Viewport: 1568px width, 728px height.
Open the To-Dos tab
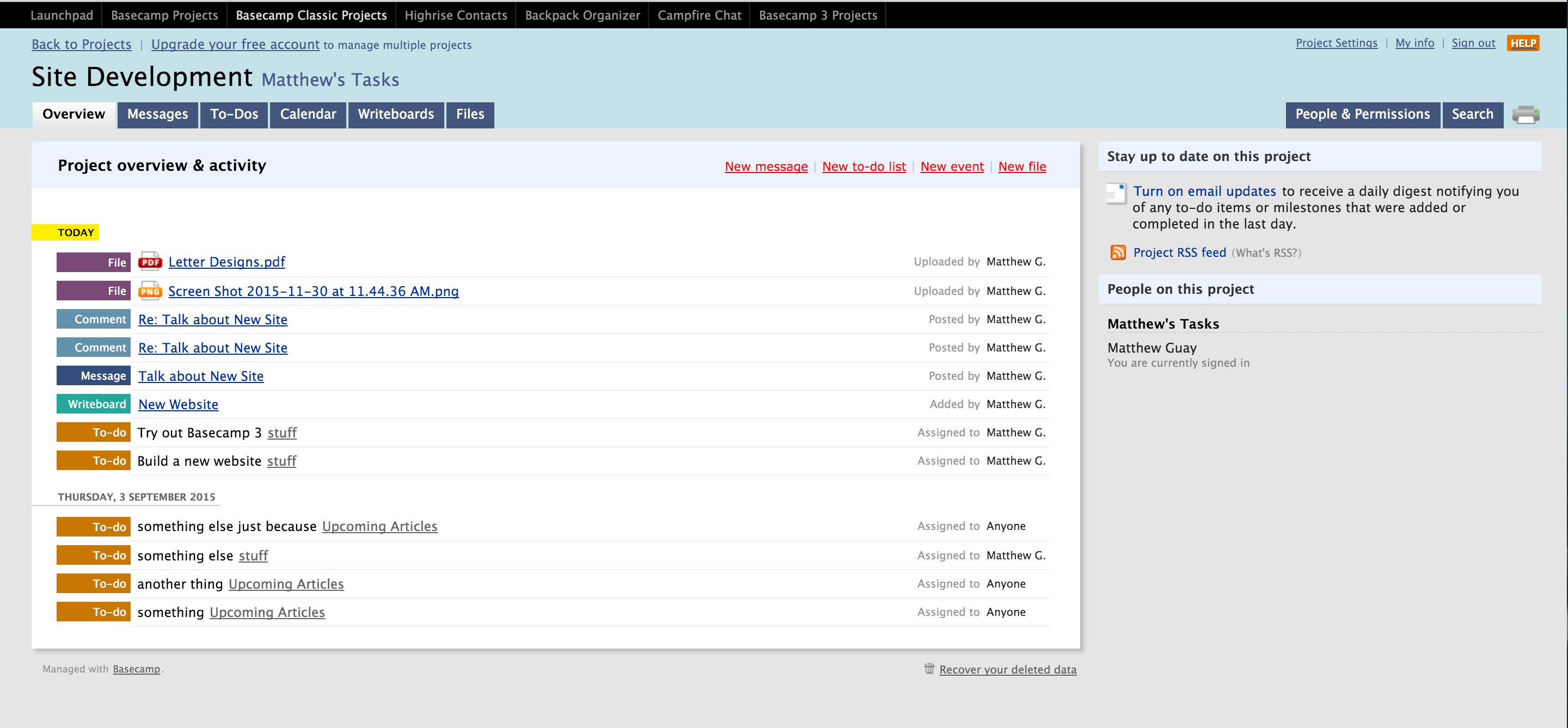click(234, 114)
